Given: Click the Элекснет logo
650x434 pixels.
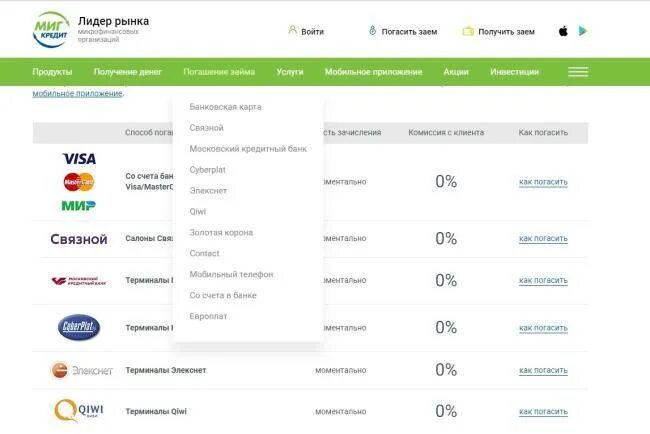Looking at the screenshot, I should [82, 370].
